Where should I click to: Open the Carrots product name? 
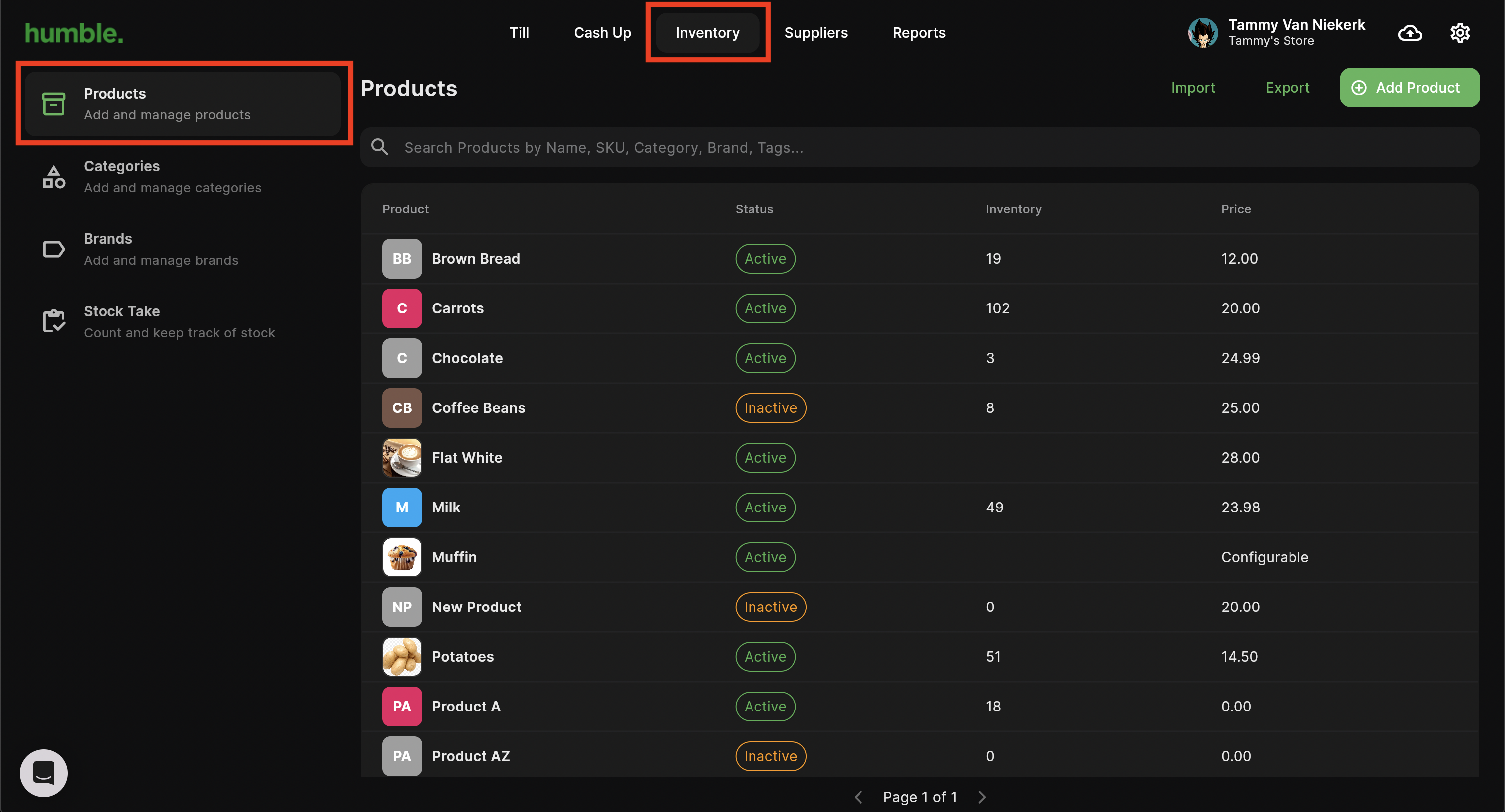(457, 308)
